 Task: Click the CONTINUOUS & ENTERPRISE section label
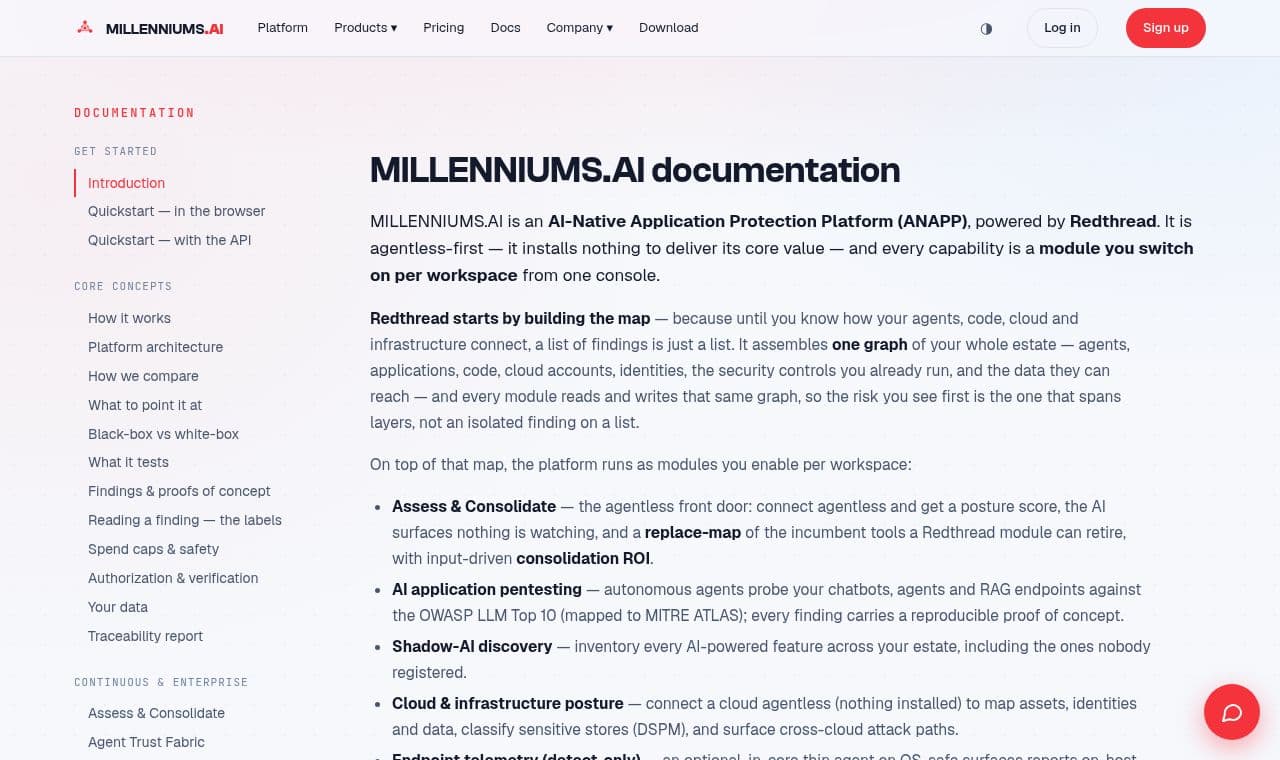tap(161, 682)
